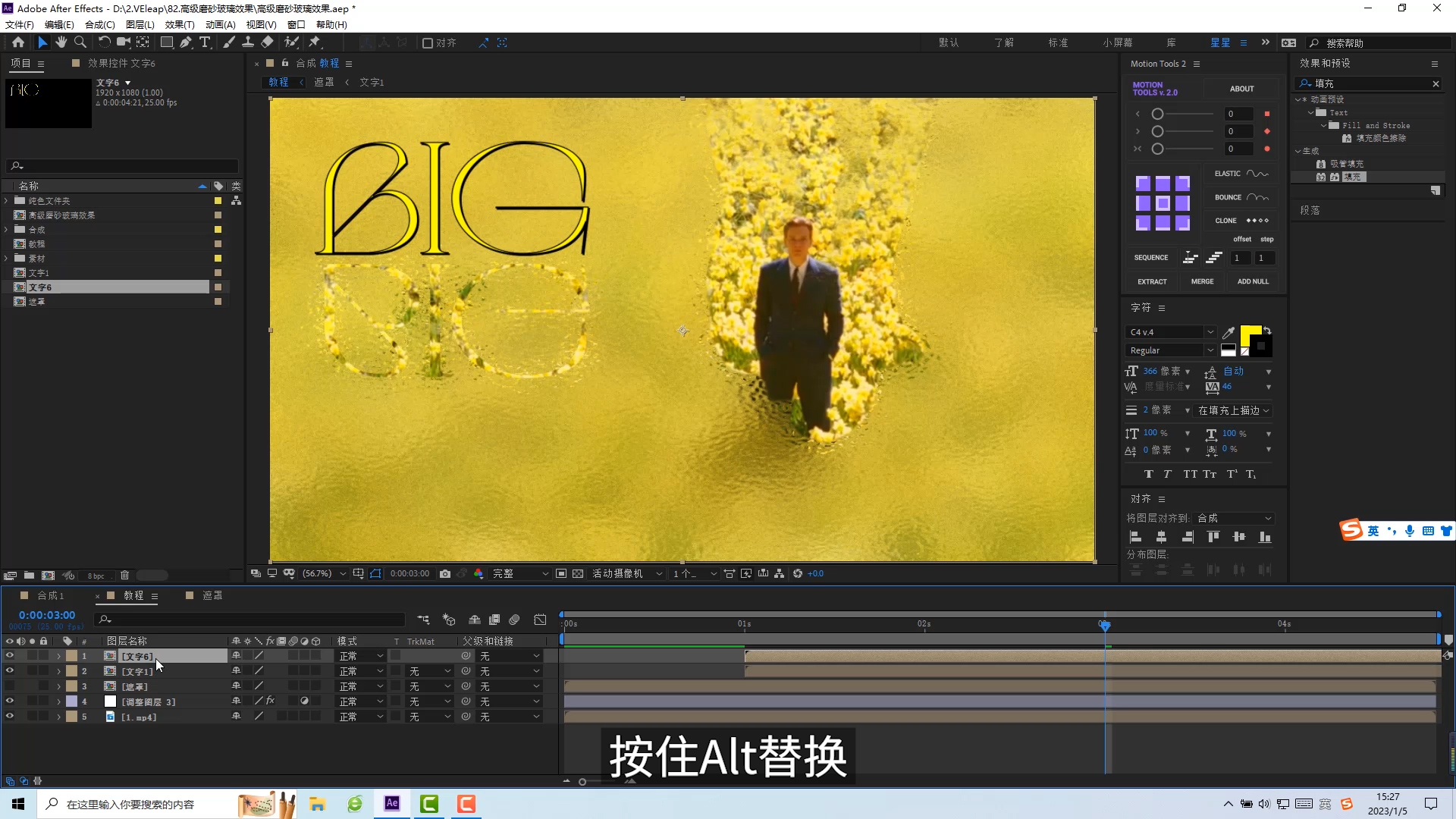Open the viewer zoom (56.7%) dropdown

click(x=324, y=573)
